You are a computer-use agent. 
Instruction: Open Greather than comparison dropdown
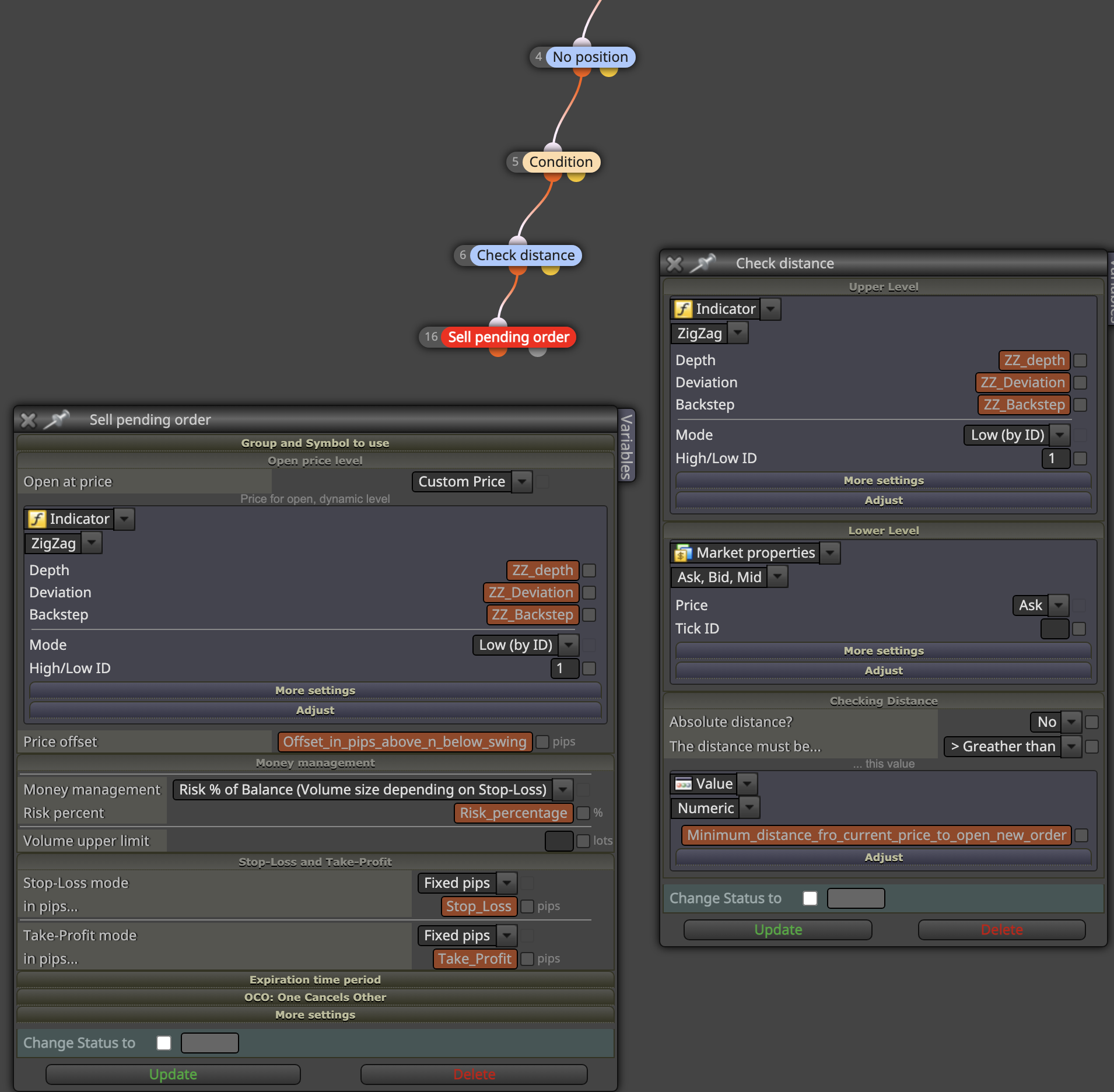click(1071, 746)
